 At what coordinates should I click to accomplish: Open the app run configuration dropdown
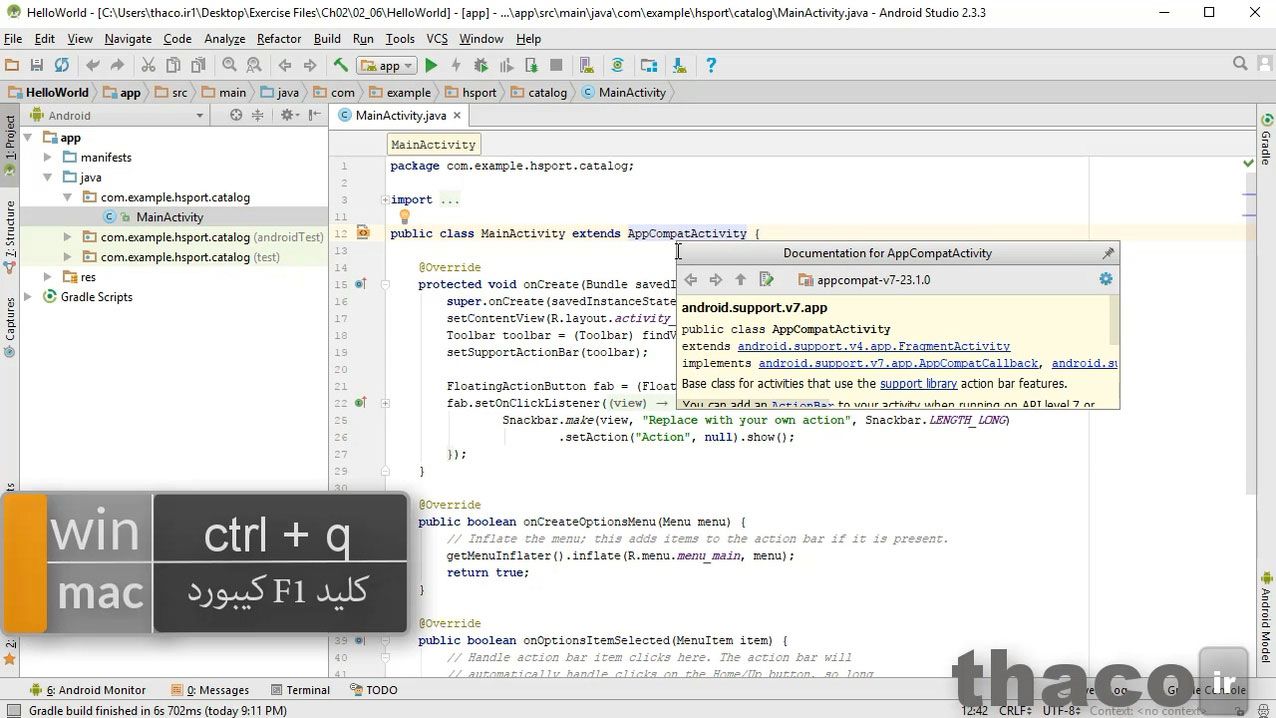click(x=387, y=66)
